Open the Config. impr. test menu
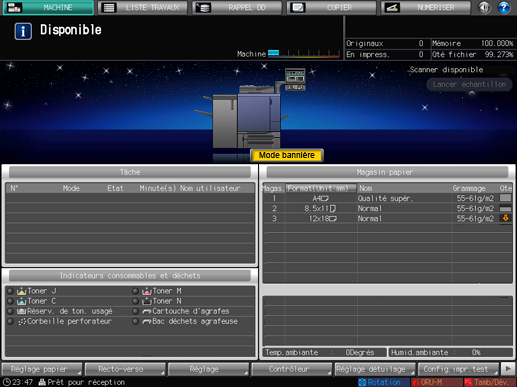This screenshot has width=517, height=387. pos(458,369)
